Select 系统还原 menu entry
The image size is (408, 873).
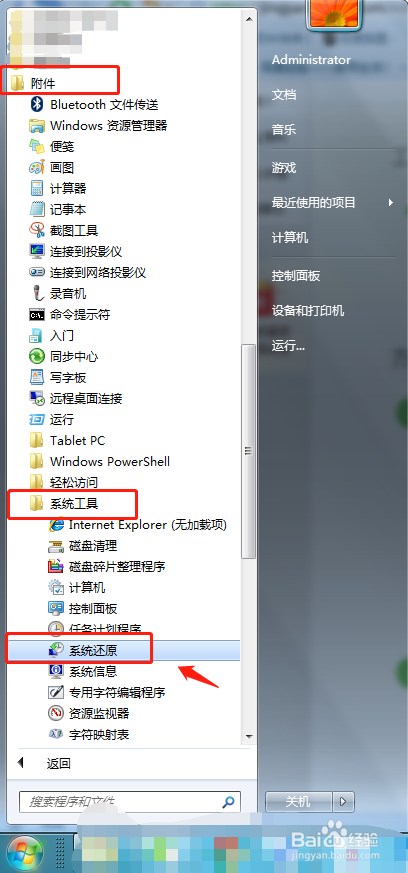click(x=123, y=650)
